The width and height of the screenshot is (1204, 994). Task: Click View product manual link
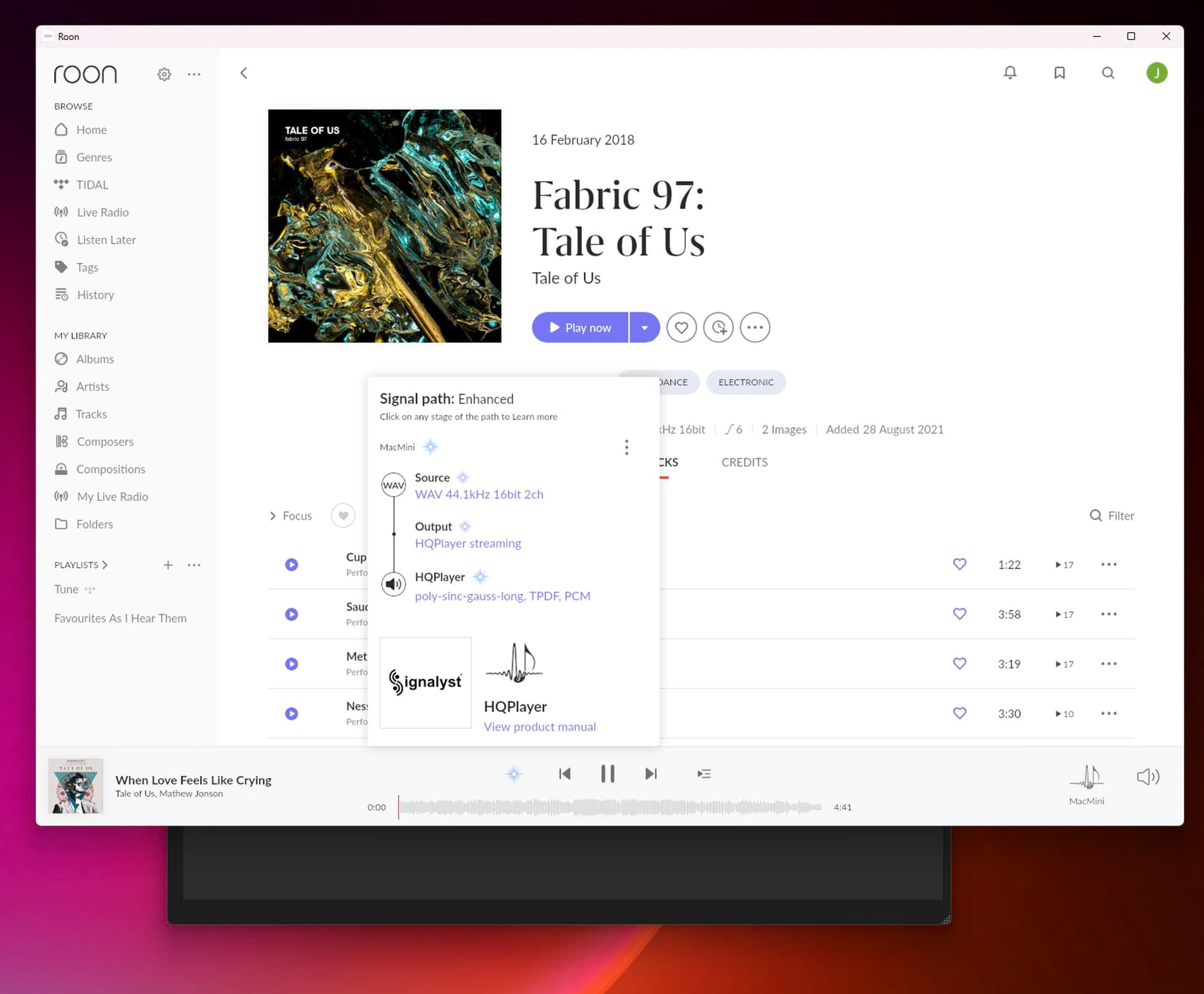539,727
